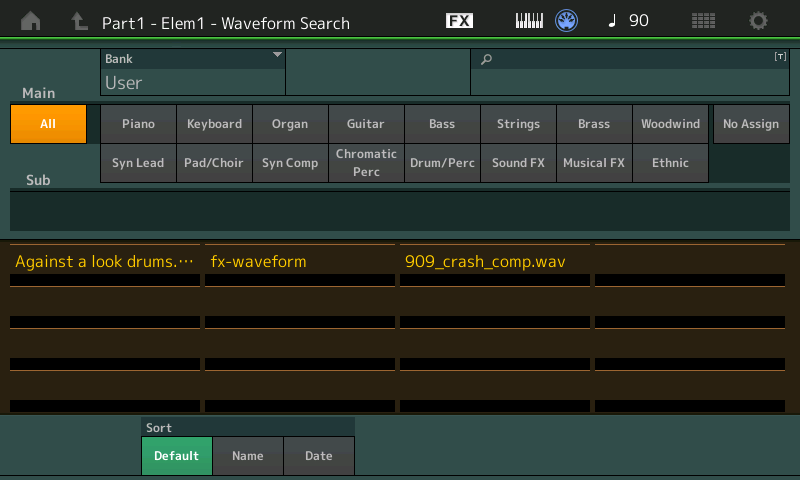This screenshot has height=480, width=800.
Task: Open the FX overview icon
Action: pos(459,21)
